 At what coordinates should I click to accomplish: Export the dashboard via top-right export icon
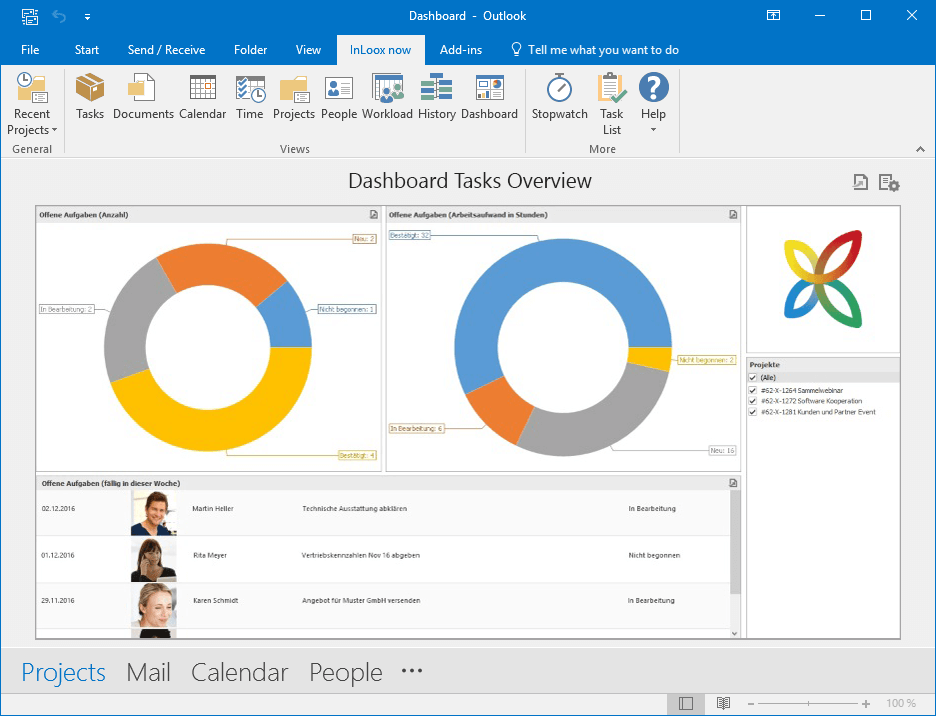pos(860,182)
